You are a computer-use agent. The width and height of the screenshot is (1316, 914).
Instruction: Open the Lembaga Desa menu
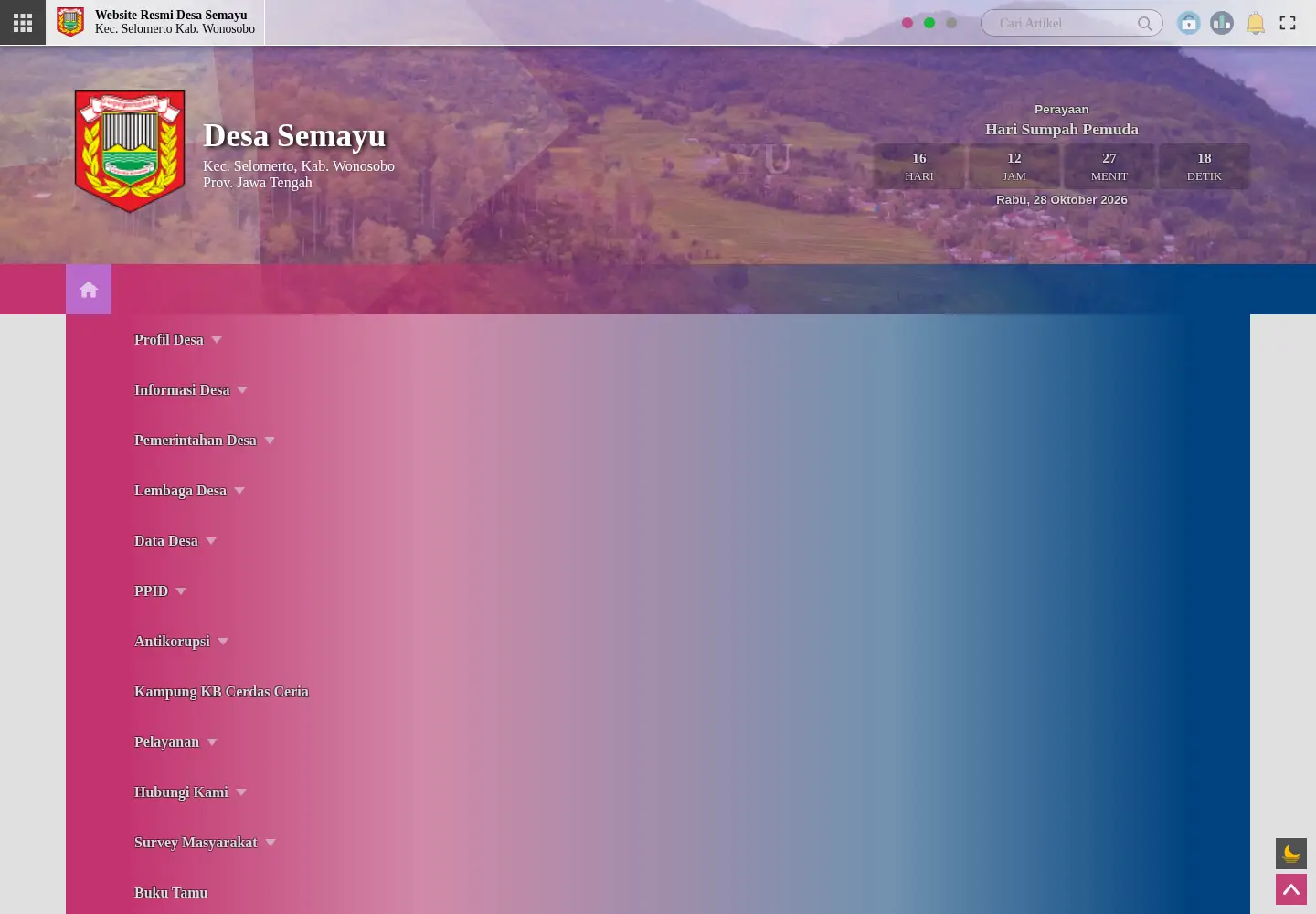click(x=180, y=491)
